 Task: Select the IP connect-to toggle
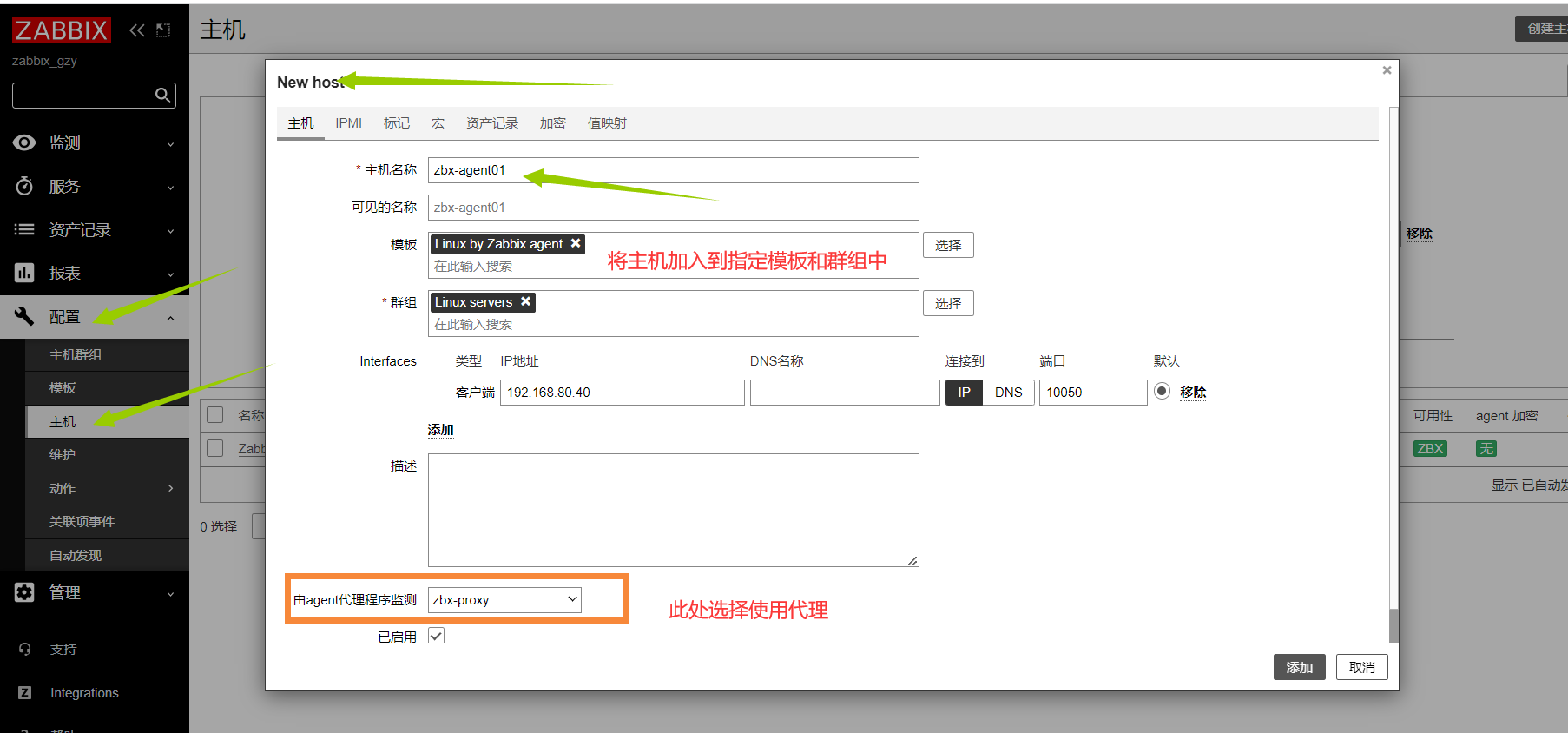[x=964, y=393]
